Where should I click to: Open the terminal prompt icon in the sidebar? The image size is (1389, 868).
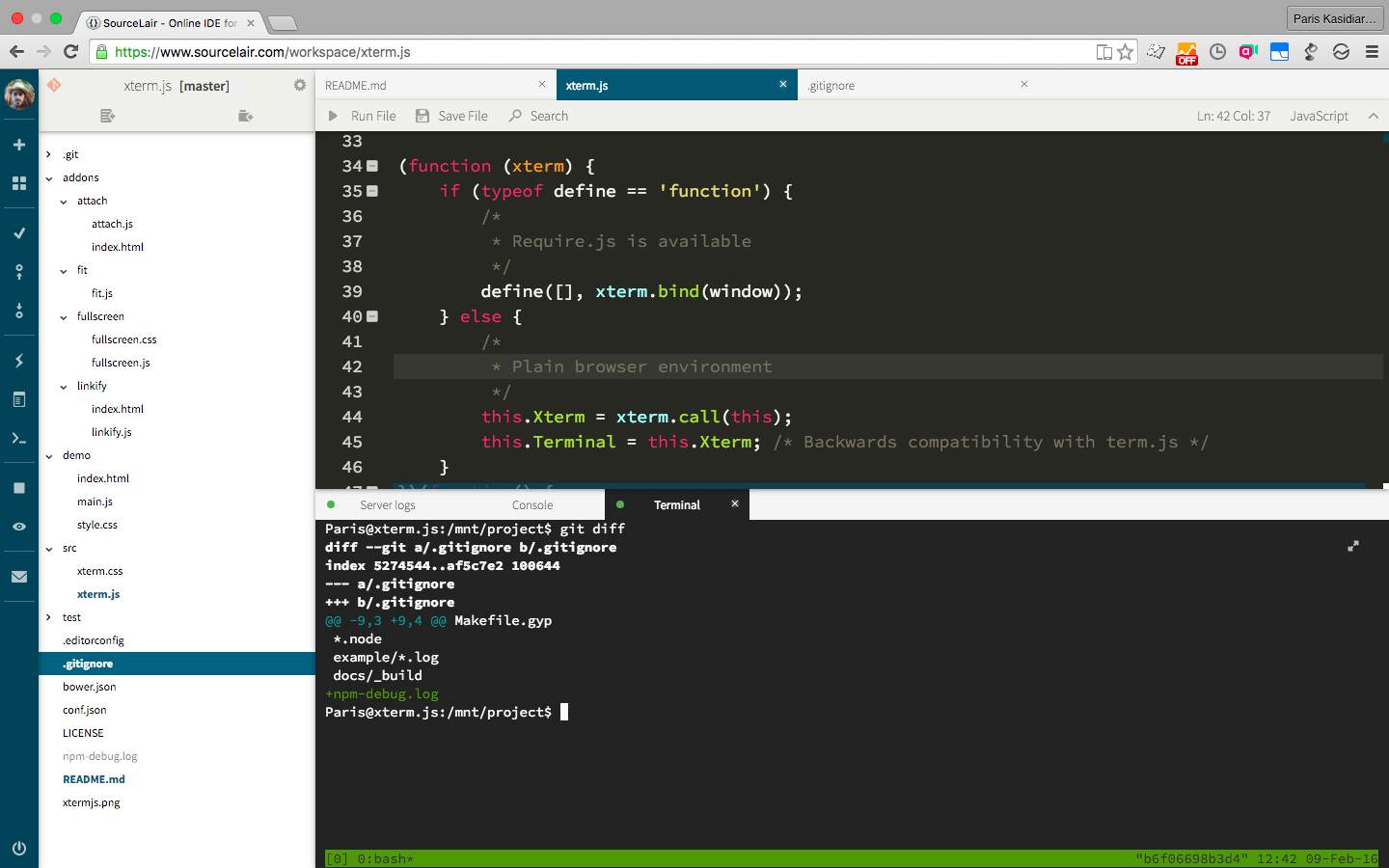point(18,439)
